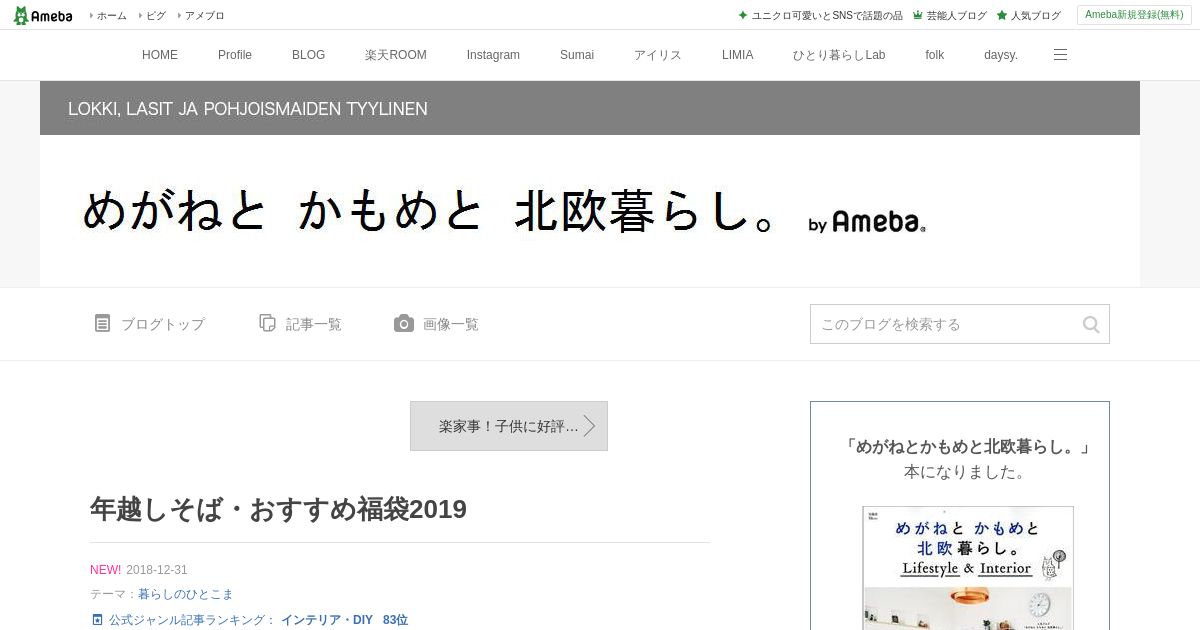Viewport: 1200px width, 630px height.
Task: Click the book cover image in sidebar
Action: pyautogui.click(x=968, y=567)
